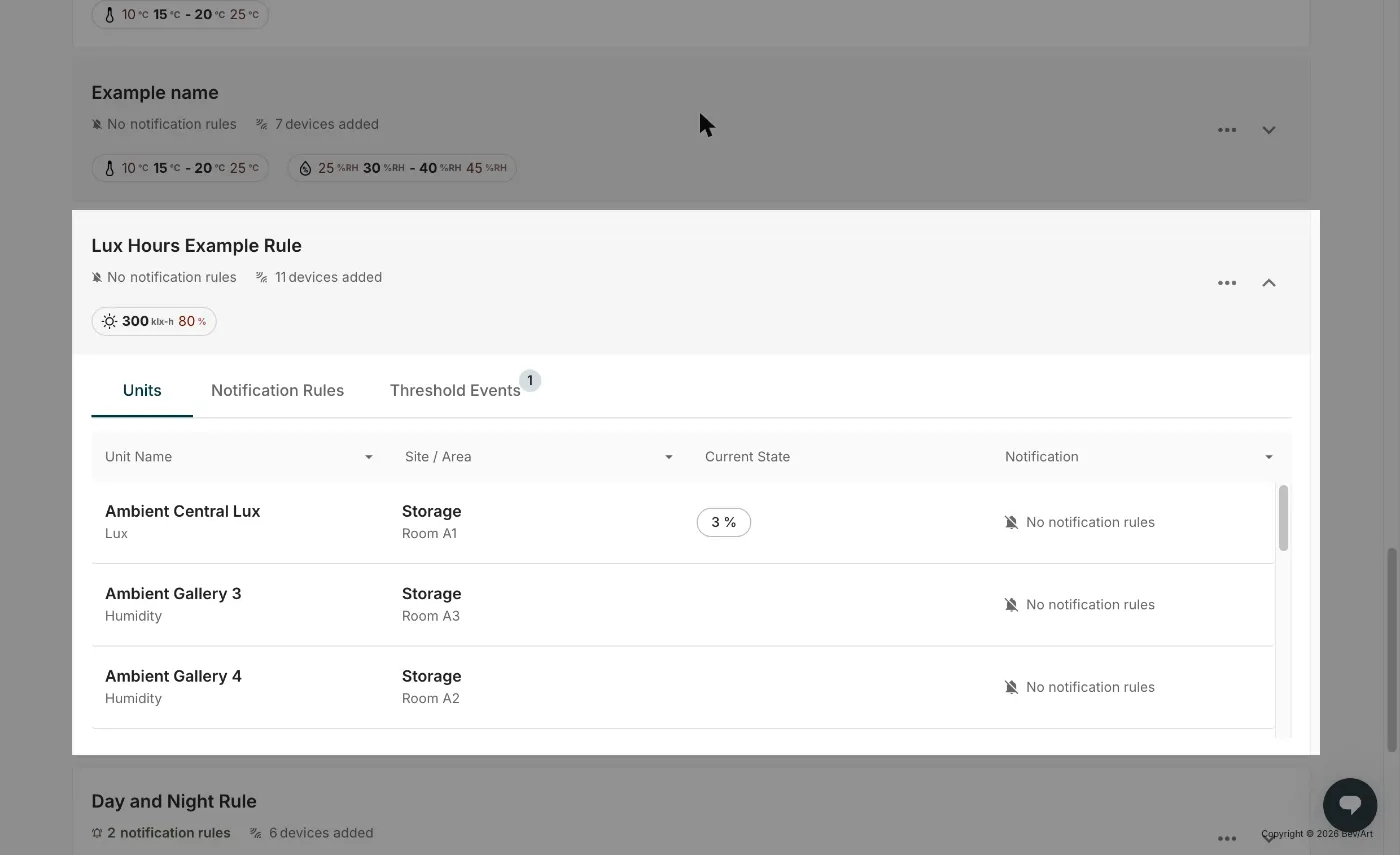This screenshot has width=1400, height=855.
Task: Sort by Unit Name column arrow
Action: [369, 457]
